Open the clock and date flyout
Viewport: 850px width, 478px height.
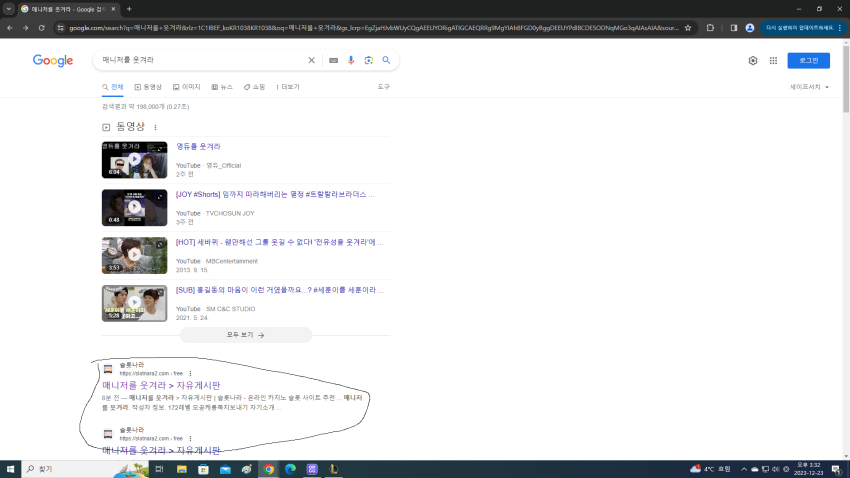(x=808, y=469)
